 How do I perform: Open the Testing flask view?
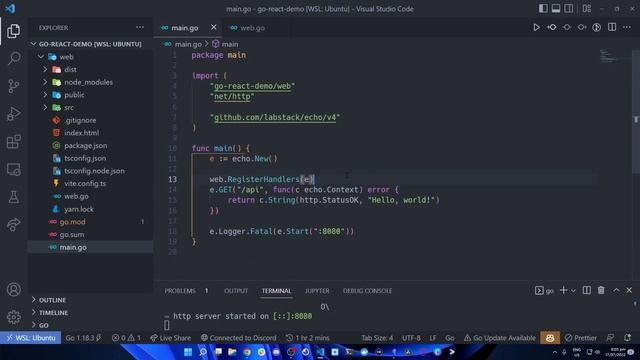[13, 197]
